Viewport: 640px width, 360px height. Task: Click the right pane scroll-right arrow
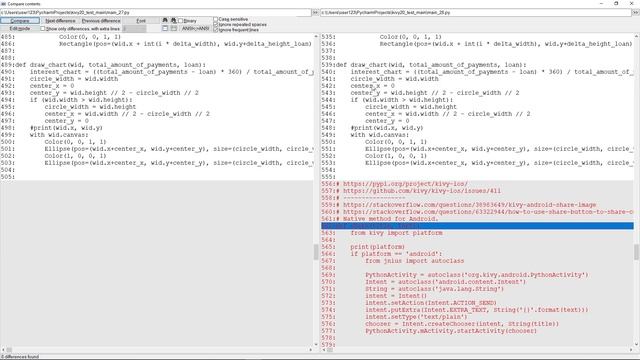631,350
